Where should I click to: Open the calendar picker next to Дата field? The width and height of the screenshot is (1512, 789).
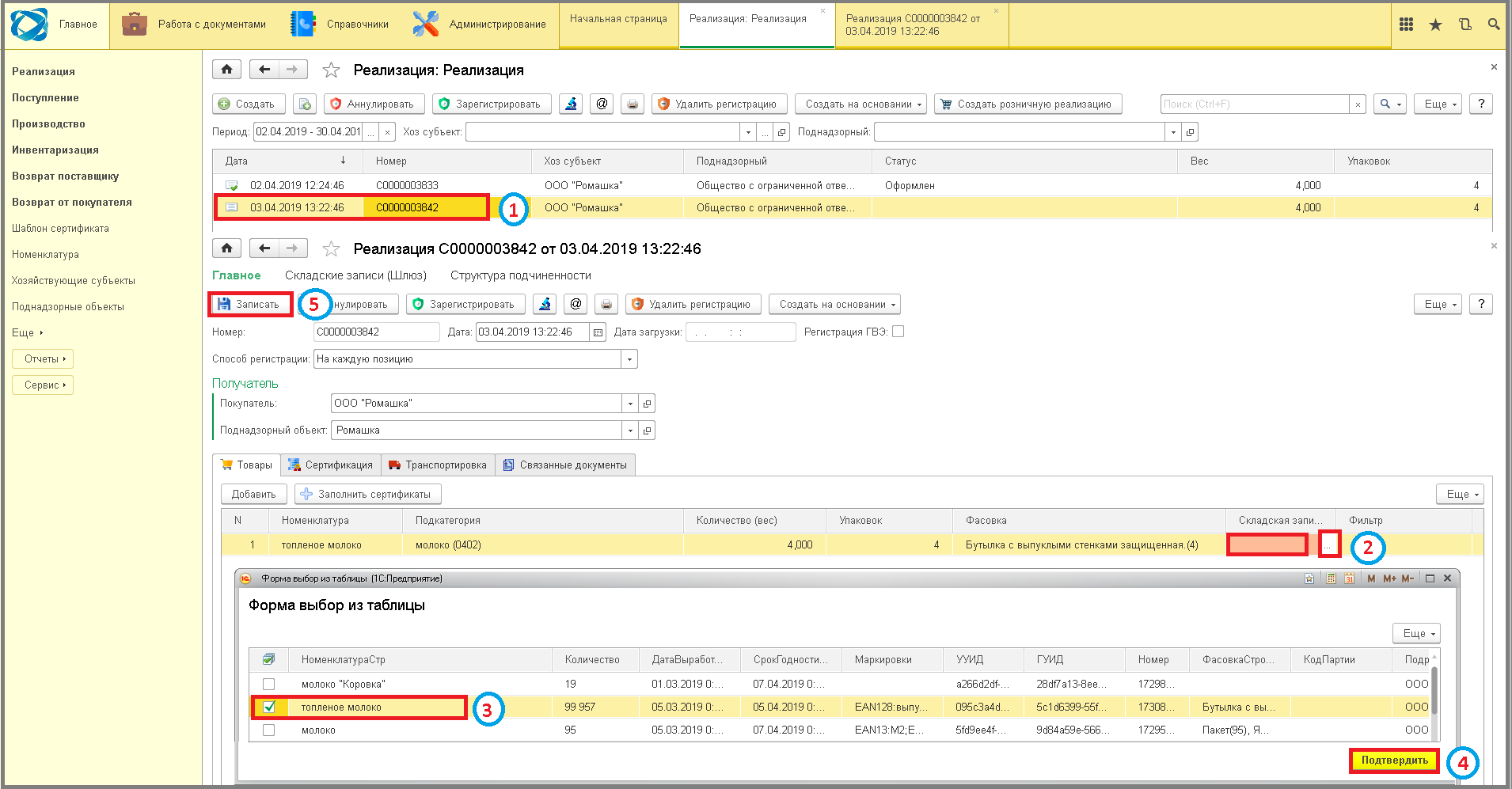598,332
